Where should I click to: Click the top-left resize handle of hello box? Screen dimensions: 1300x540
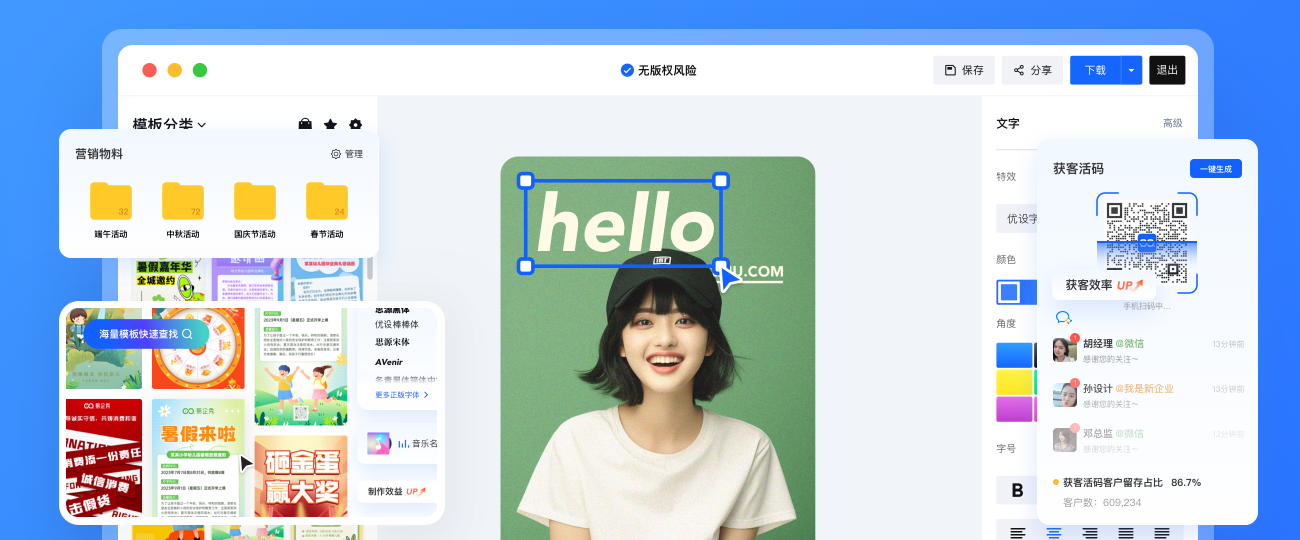pos(526,181)
